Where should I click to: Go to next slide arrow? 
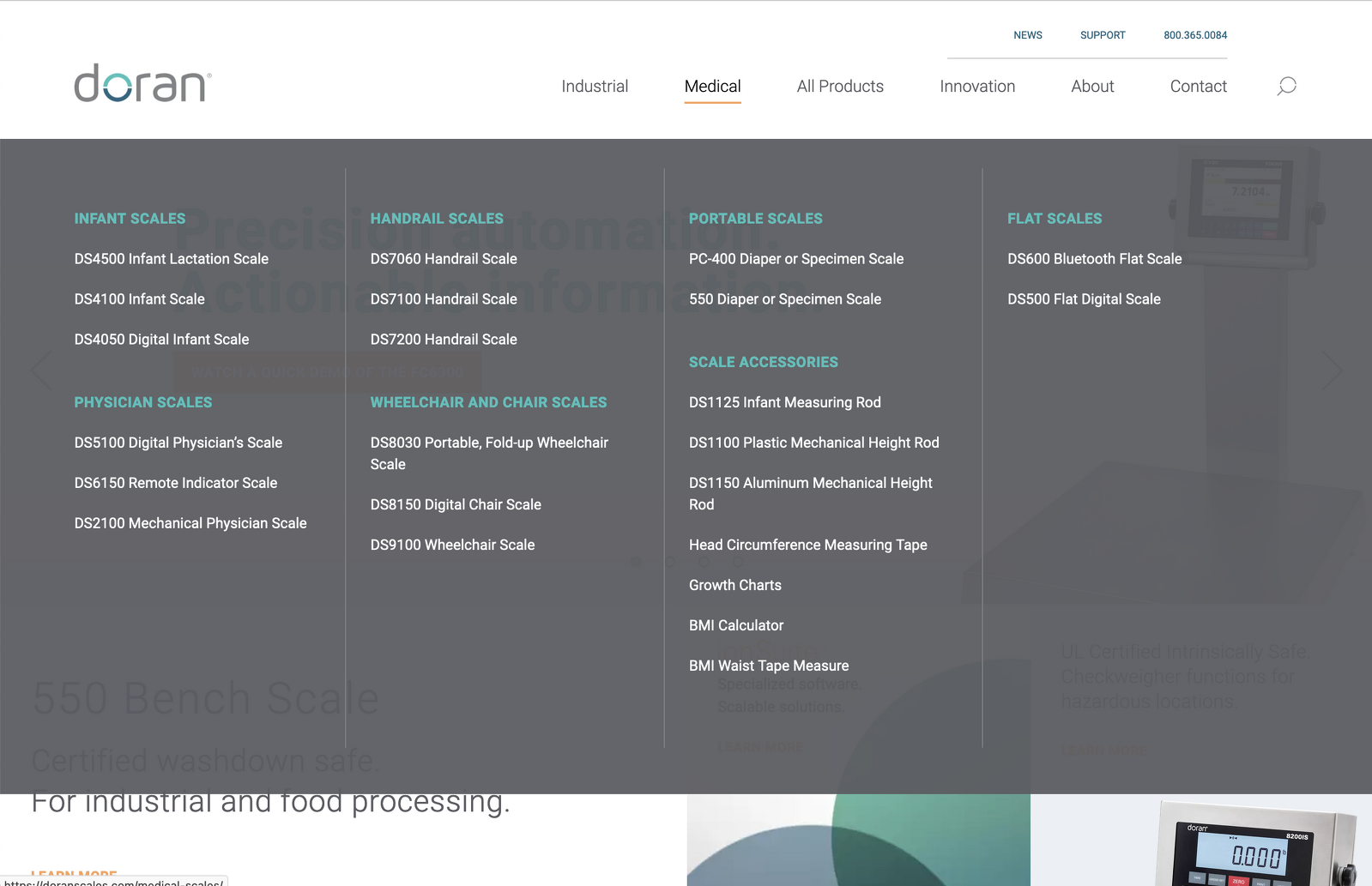point(1332,370)
